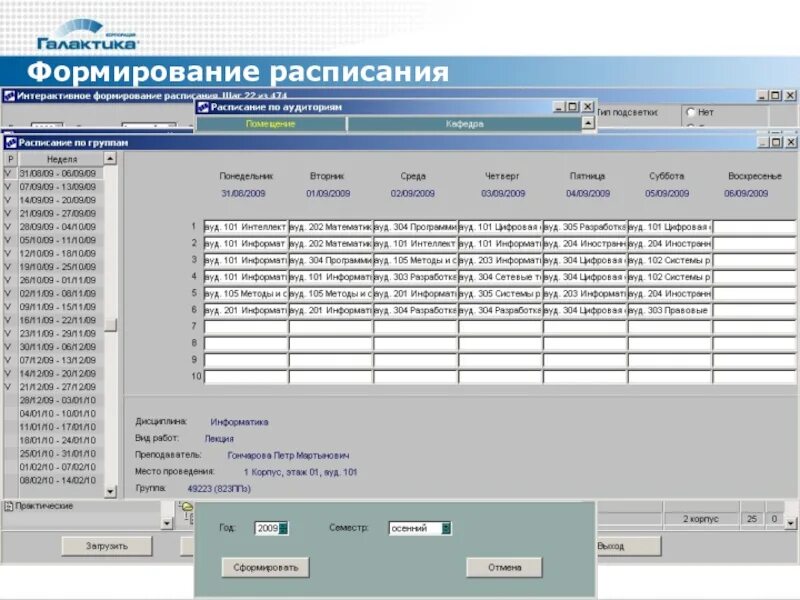
Task: Click the Saturday date 05/09/2009
Action: [x=667, y=193]
